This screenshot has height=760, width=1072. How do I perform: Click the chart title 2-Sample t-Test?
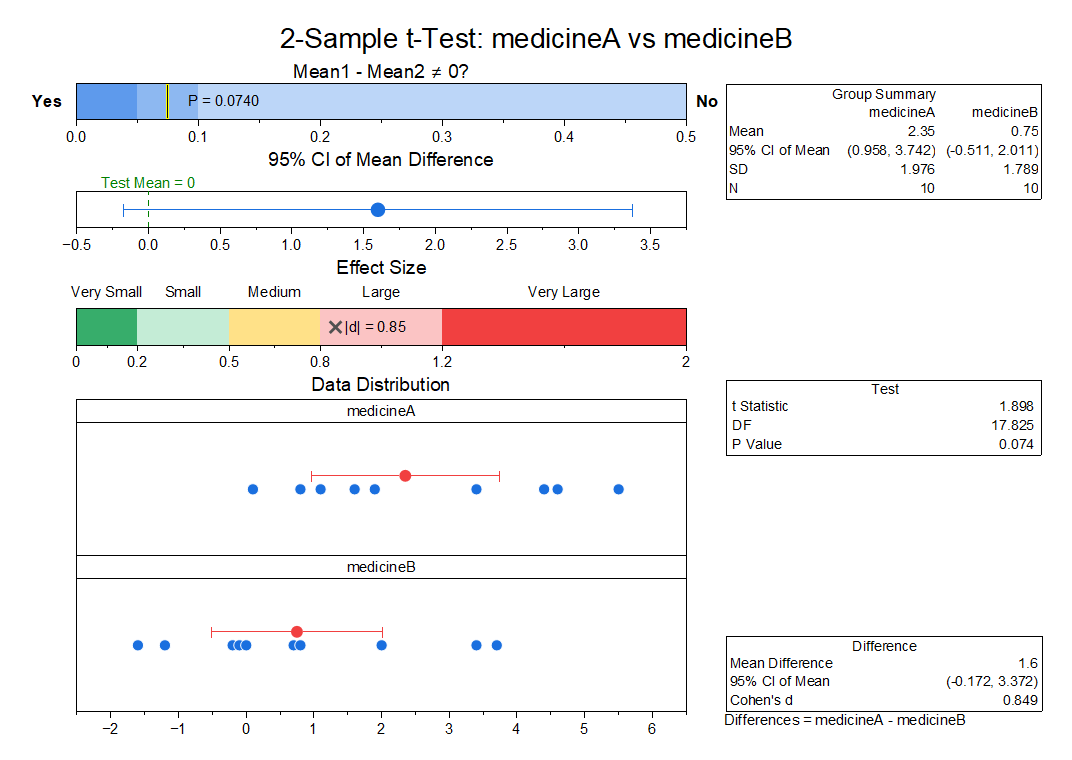(536, 39)
